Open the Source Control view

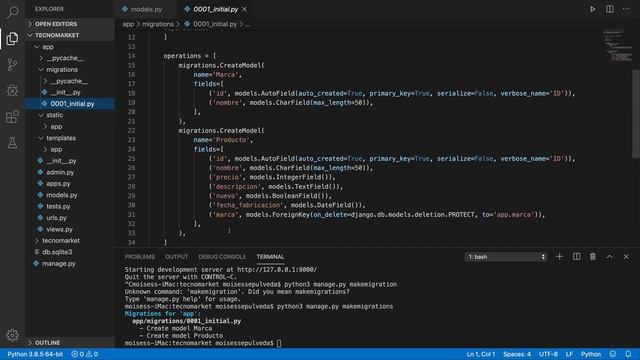(x=12, y=64)
